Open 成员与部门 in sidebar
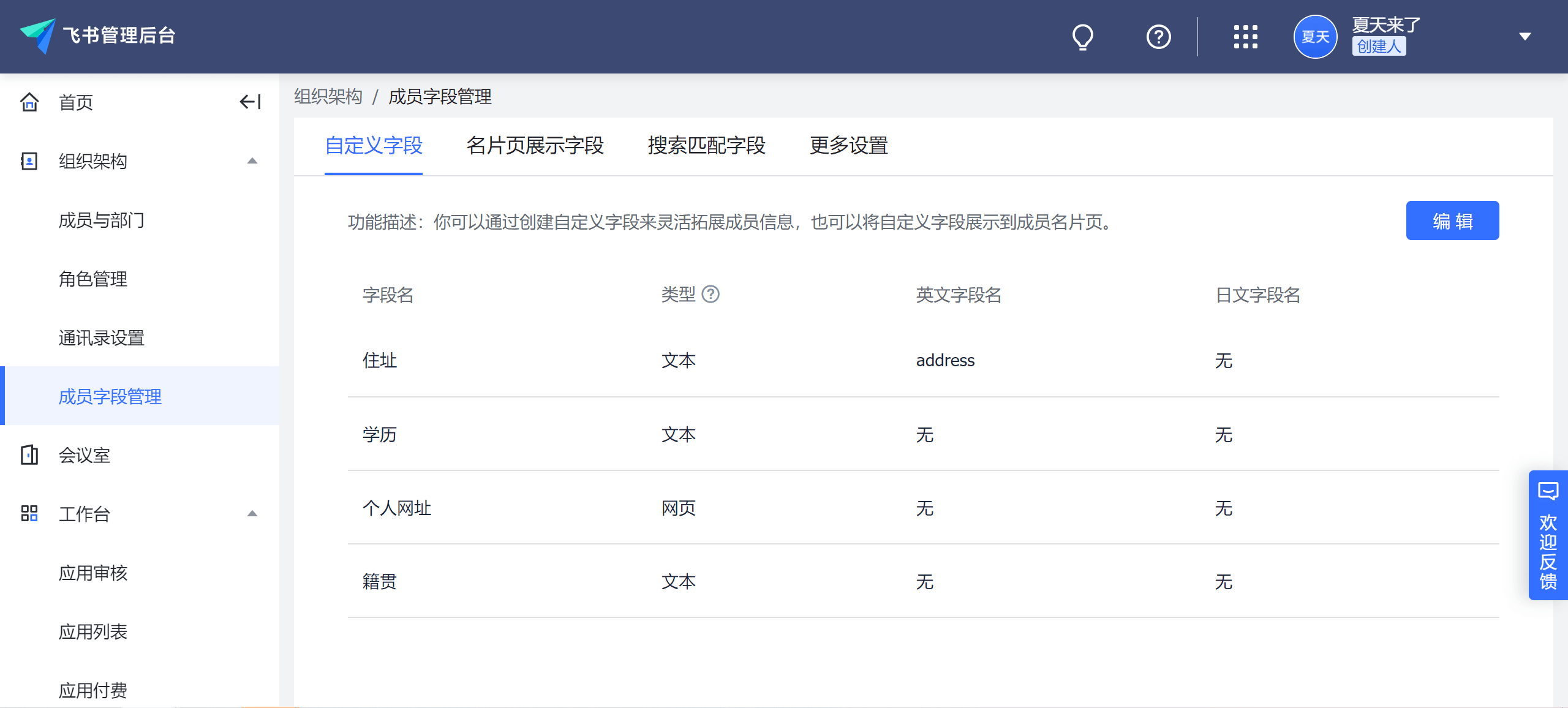This screenshot has width=1568, height=708. coord(102,220)
